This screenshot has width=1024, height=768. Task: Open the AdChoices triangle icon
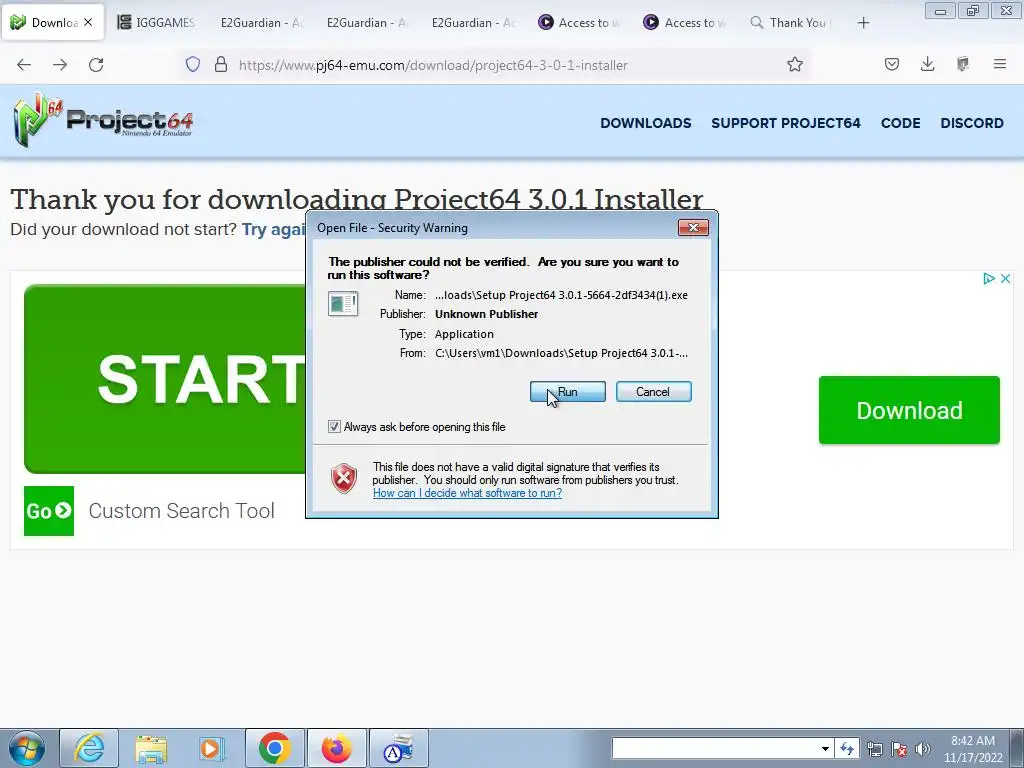click(x=989, y=278)
